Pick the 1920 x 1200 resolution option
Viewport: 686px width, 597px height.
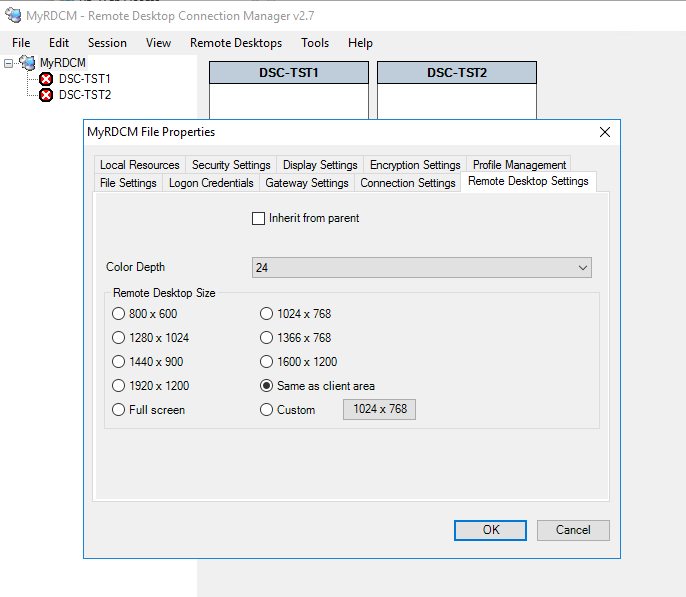tap(119, 386)
